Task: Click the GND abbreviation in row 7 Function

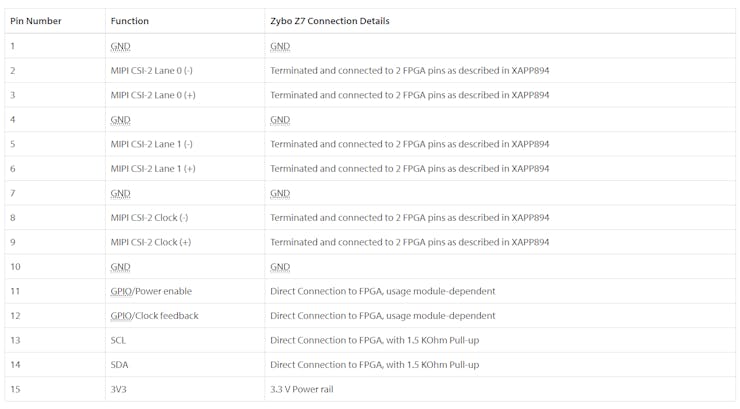Action: (120, 193)
